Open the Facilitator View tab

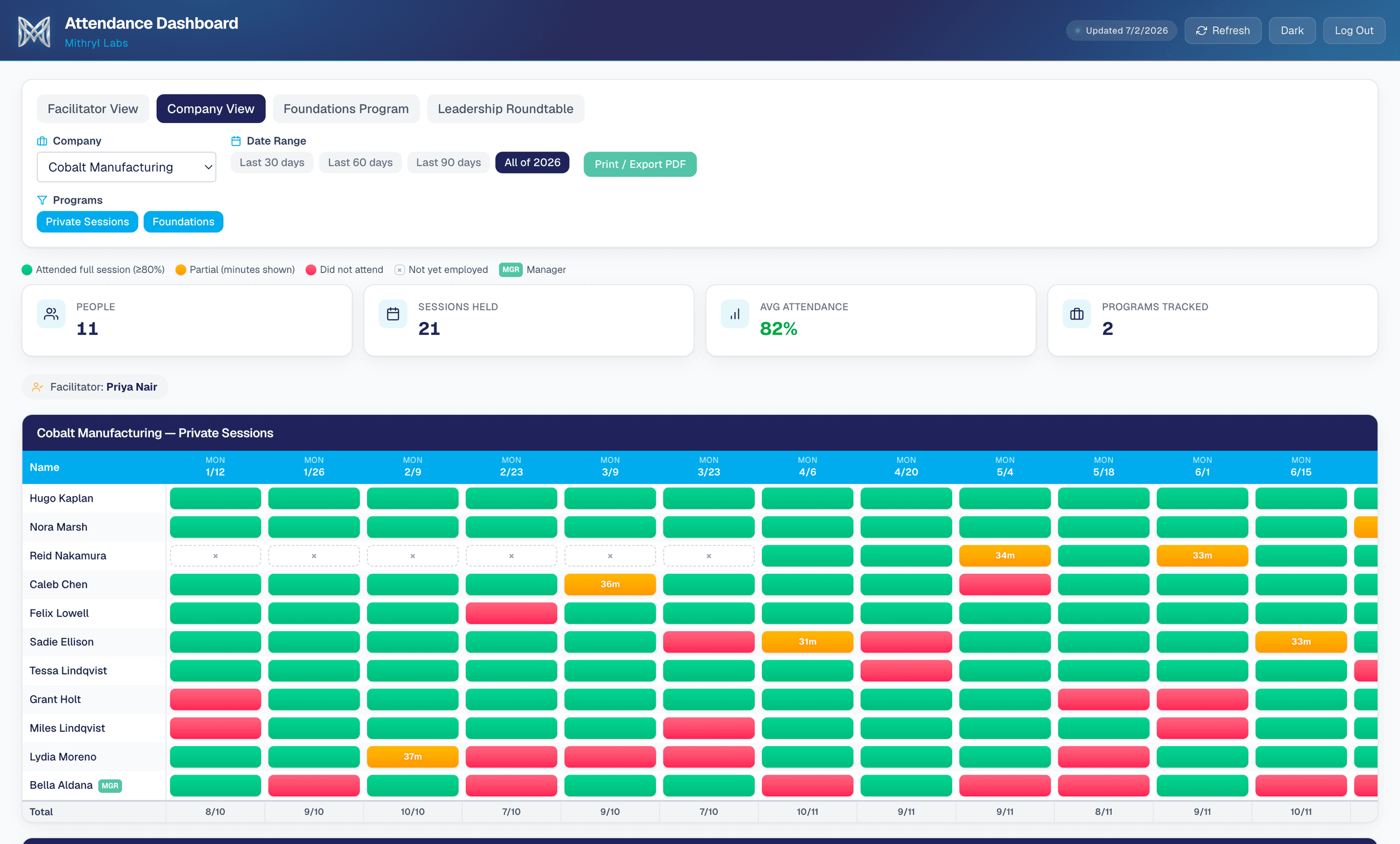pyautogui.click(x=92, y=108)
